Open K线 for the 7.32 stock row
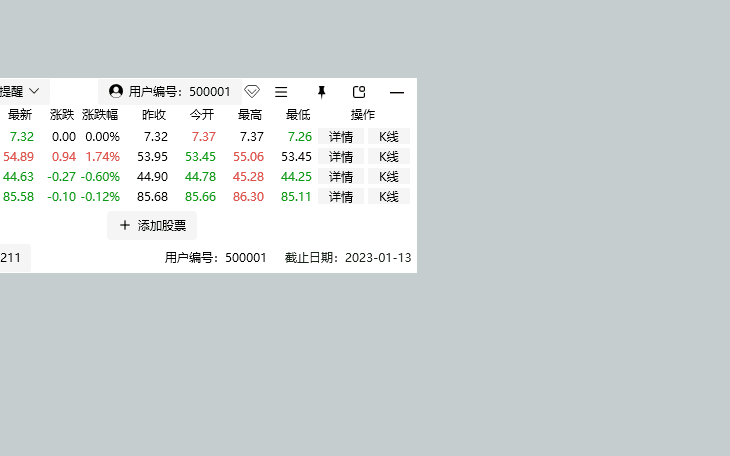This screenshot has width=730, height=456. coord(389,136)
